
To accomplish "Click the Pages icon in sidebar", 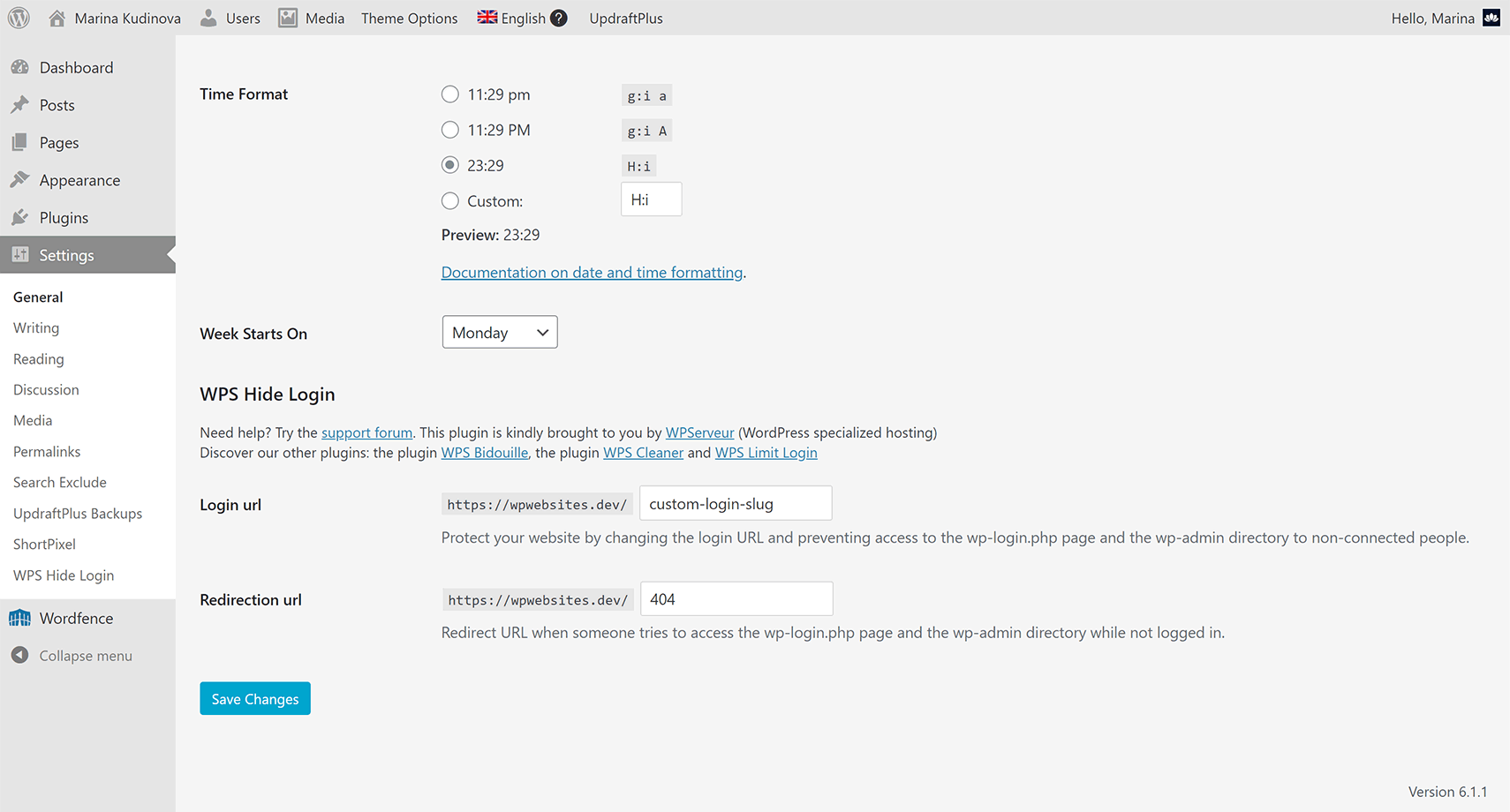I will pos(19,142).
